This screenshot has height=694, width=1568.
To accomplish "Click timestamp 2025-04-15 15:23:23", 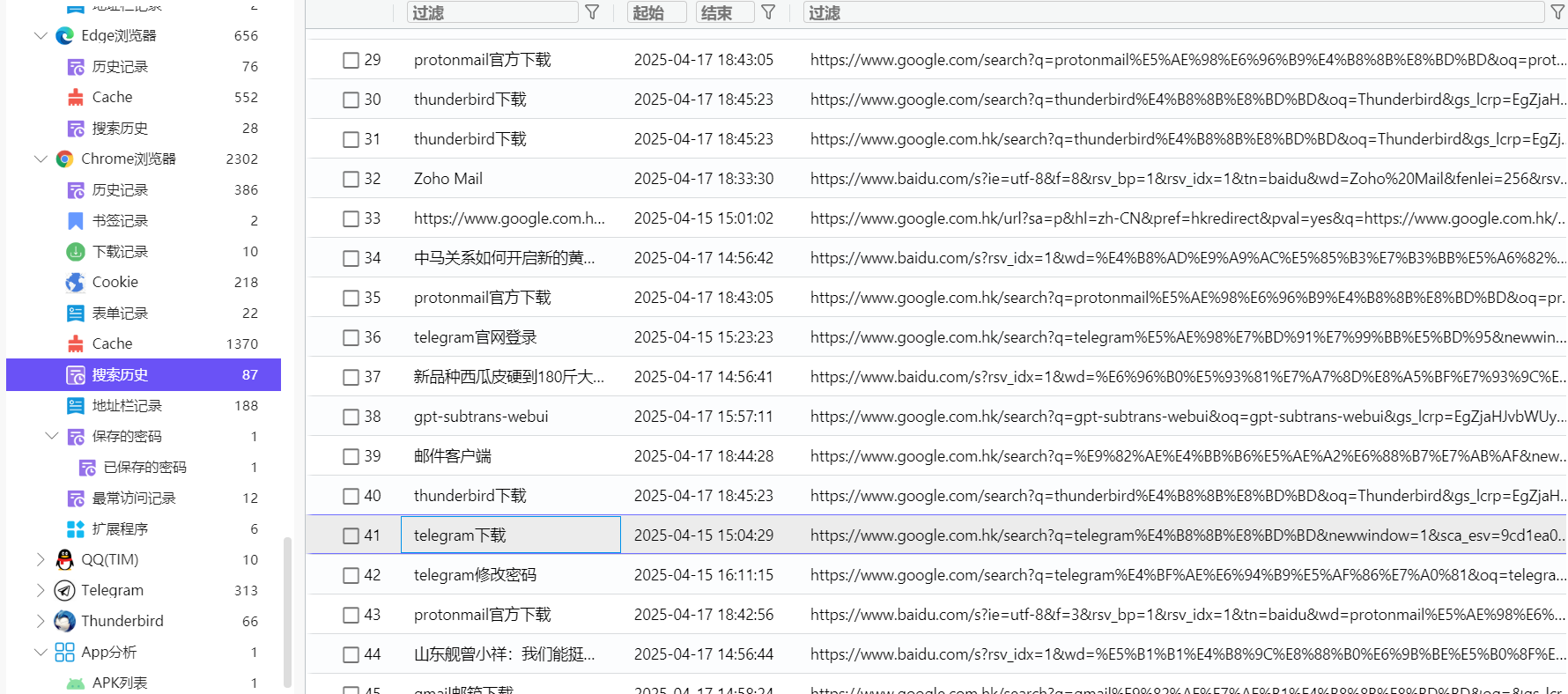I will (704, 337).
